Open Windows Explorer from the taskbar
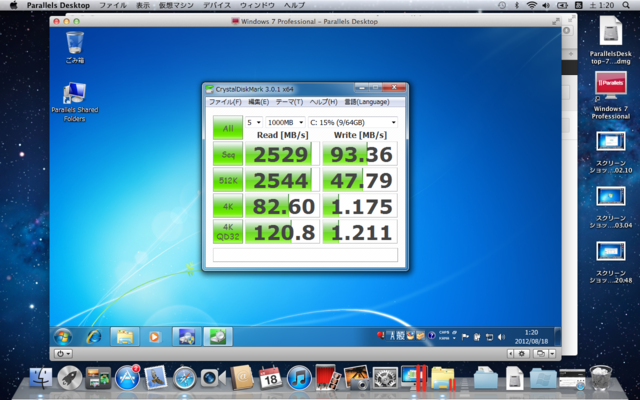This screenshot has height=400, width=640. pos(125,337)
